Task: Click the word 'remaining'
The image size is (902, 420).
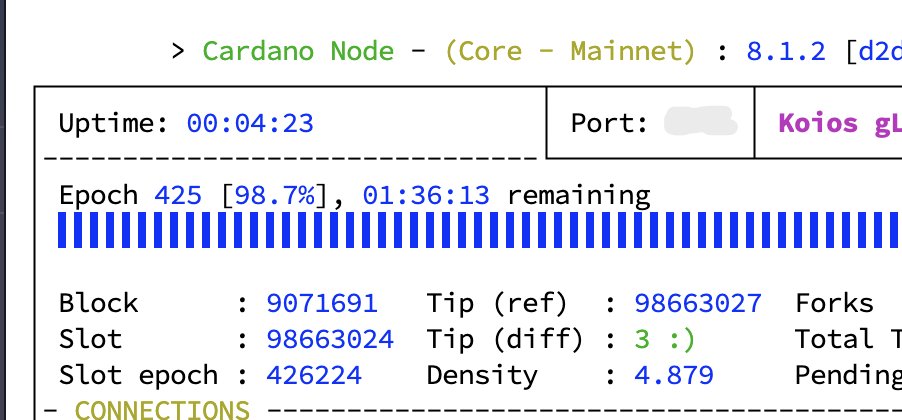Action: (579, 197)
